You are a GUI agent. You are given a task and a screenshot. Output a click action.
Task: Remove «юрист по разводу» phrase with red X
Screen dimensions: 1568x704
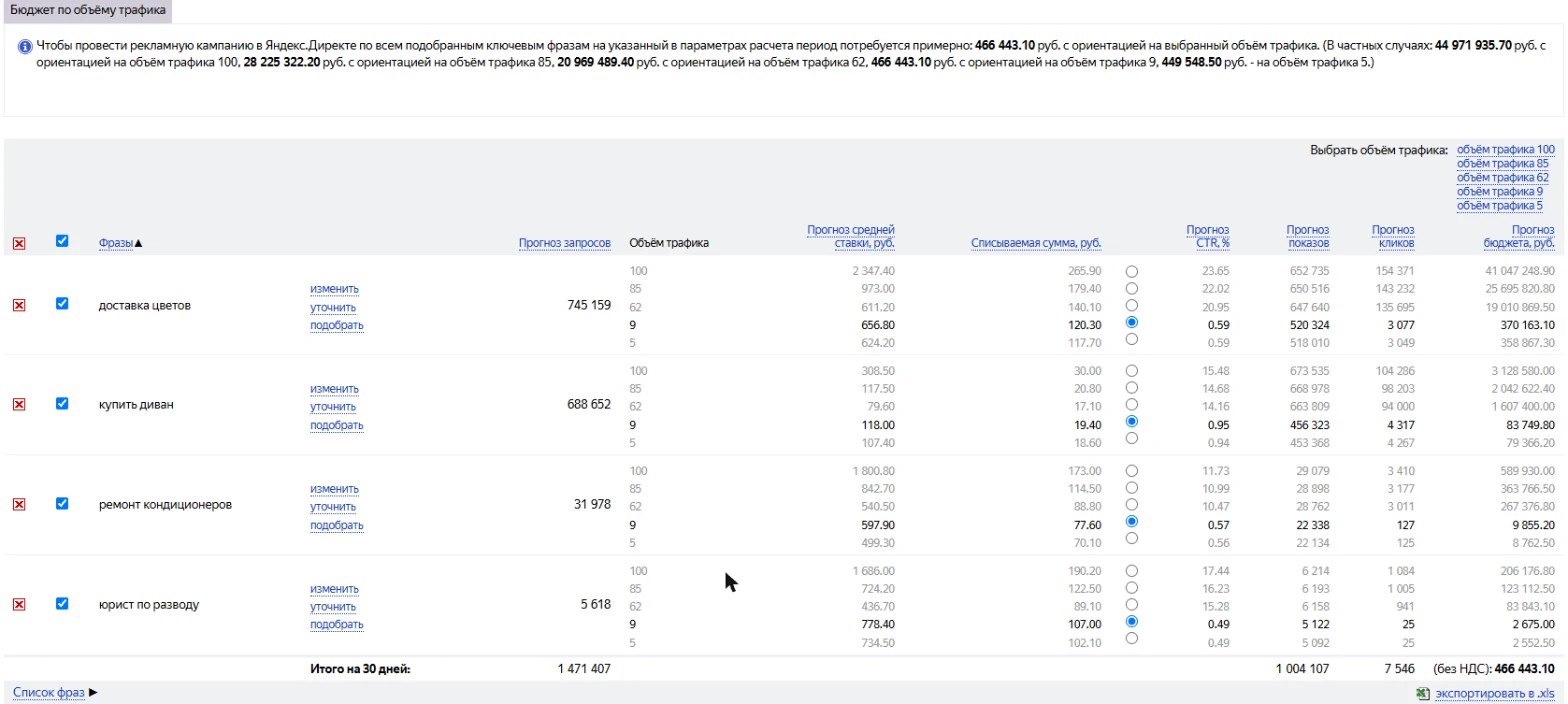19,604
